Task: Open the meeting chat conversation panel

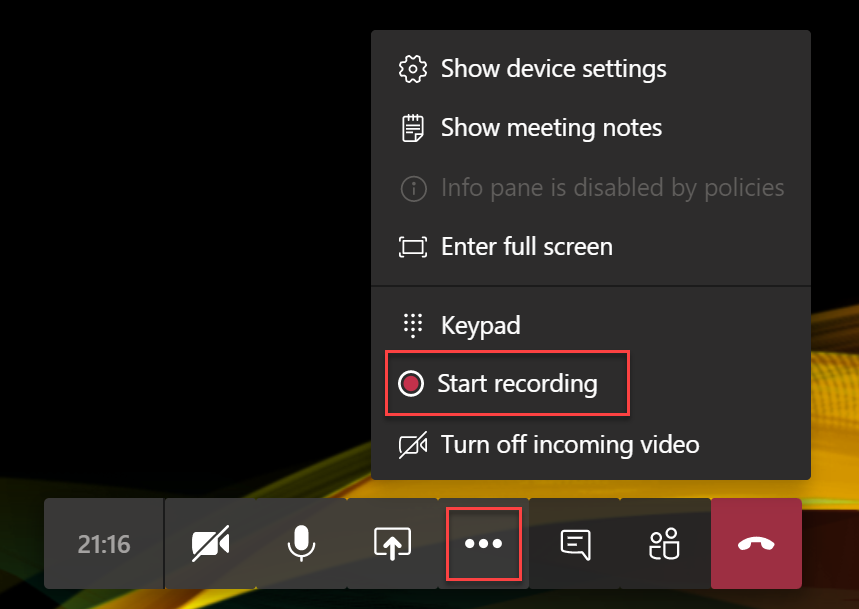Action: (575, 544)
